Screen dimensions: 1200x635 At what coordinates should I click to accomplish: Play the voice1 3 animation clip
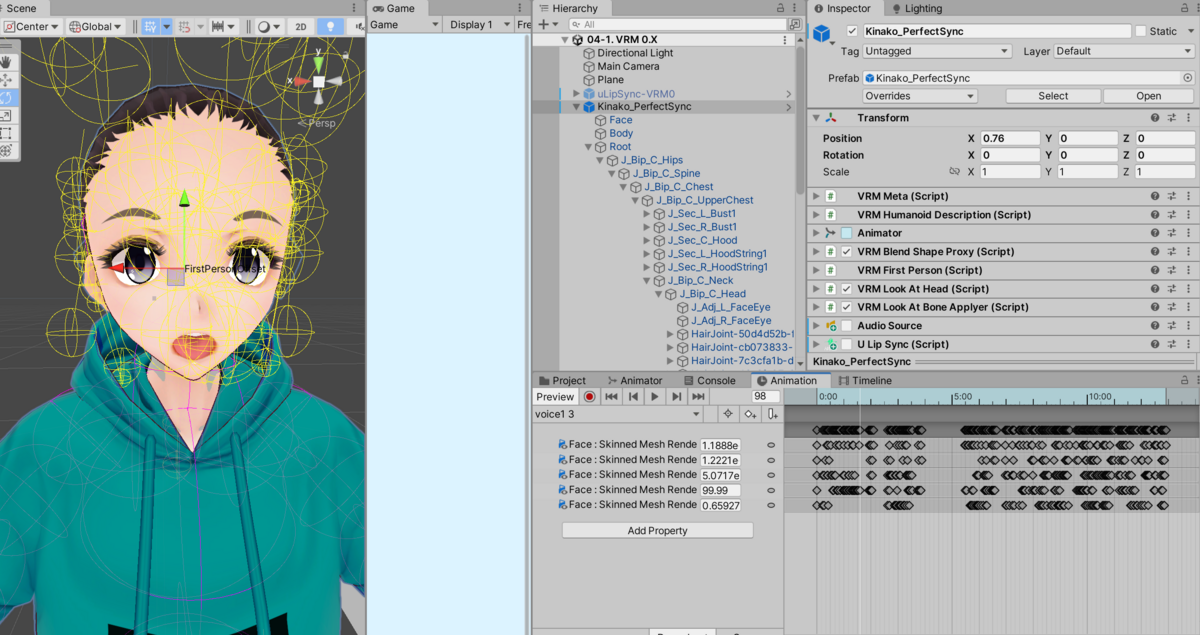click(x=655, y=397)
